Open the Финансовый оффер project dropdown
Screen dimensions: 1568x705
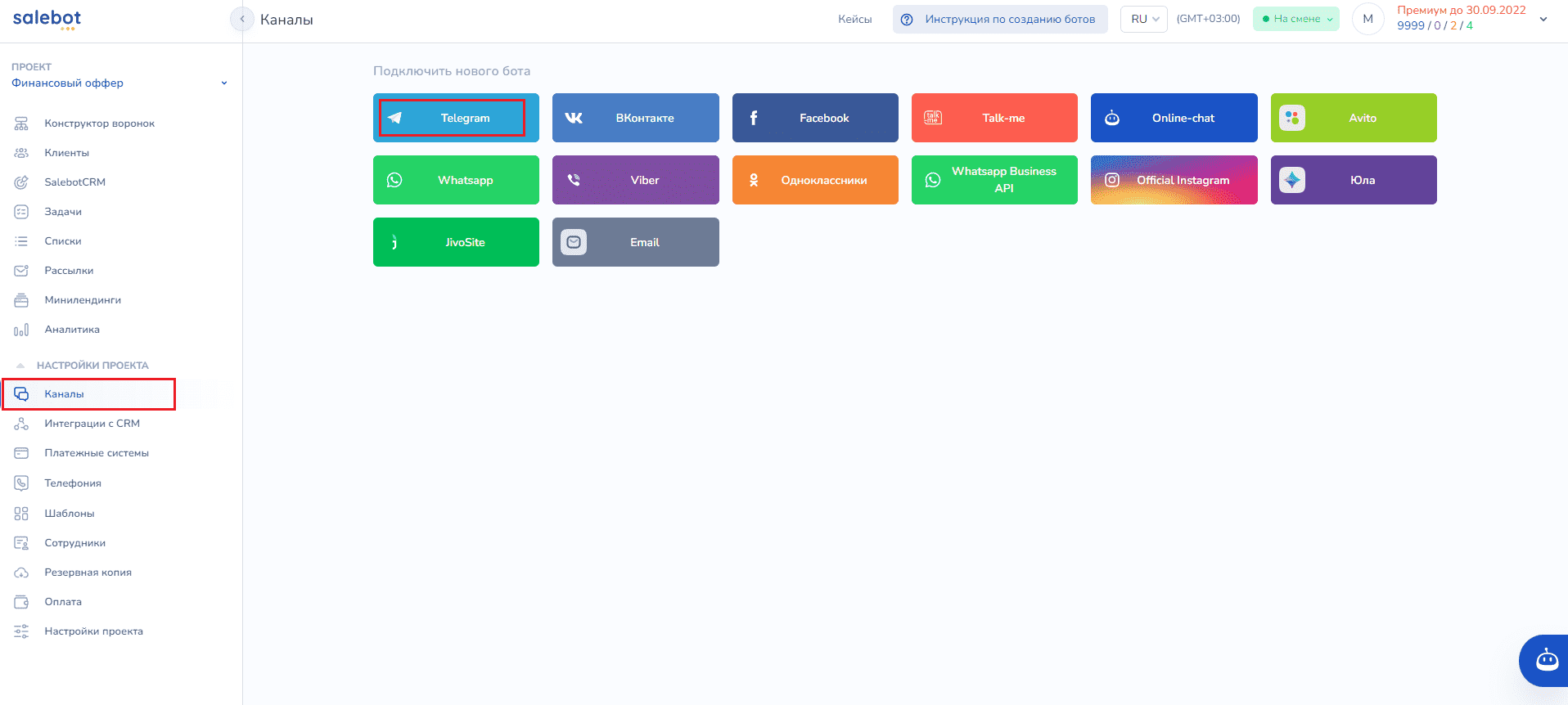tap(119, 83)
